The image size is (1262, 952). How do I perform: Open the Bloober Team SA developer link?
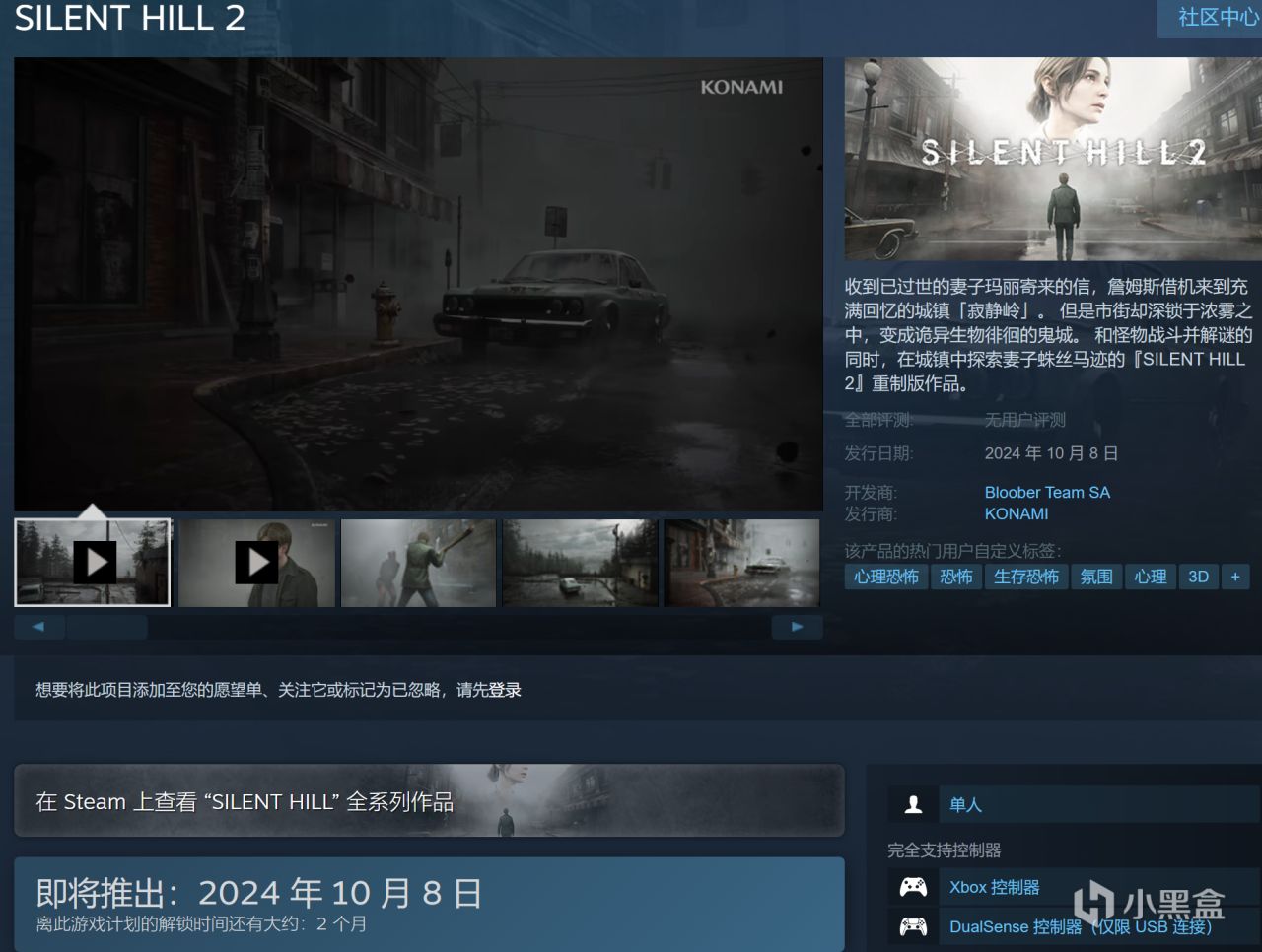[1047, 492]
